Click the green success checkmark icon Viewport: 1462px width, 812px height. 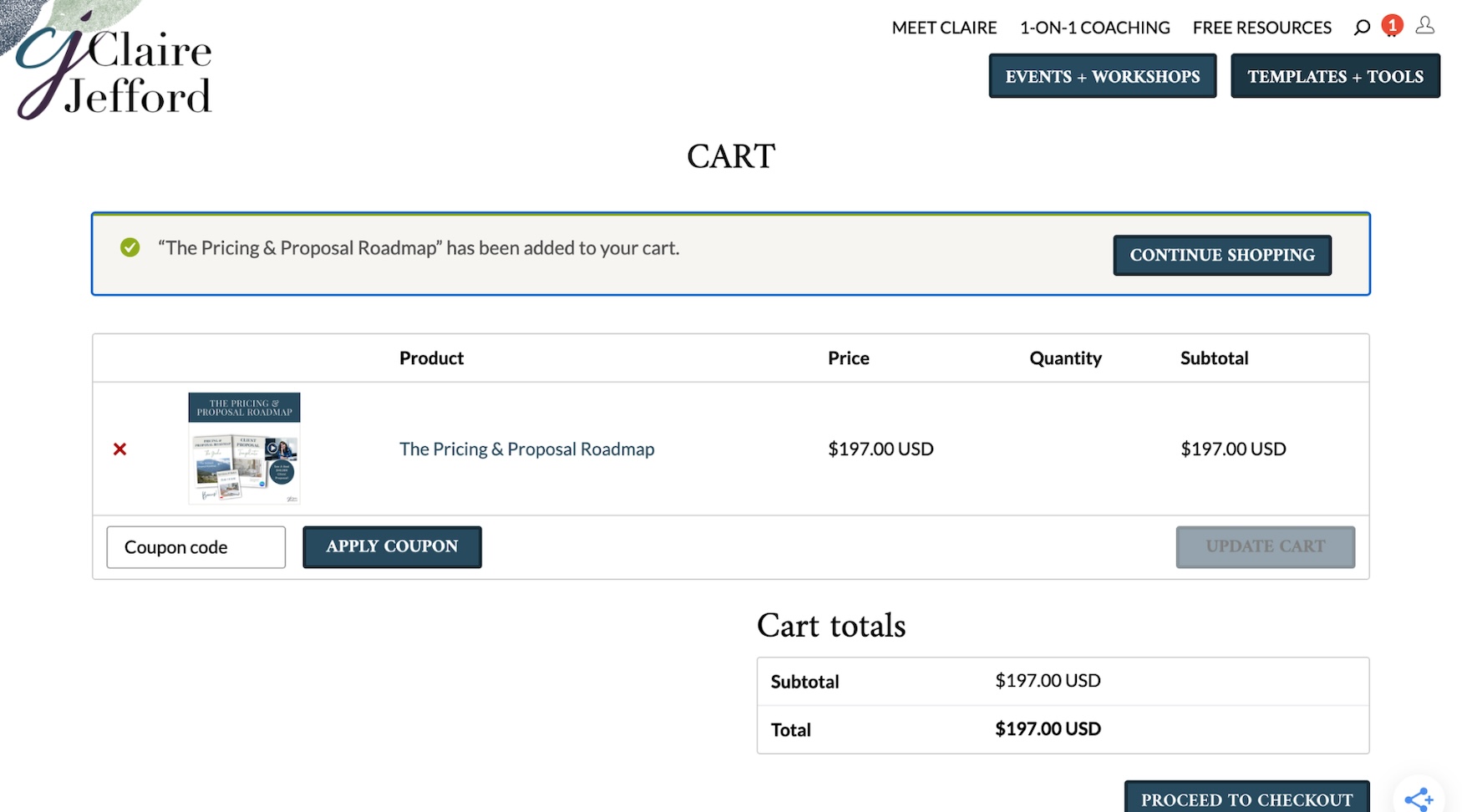pos(130,248)
